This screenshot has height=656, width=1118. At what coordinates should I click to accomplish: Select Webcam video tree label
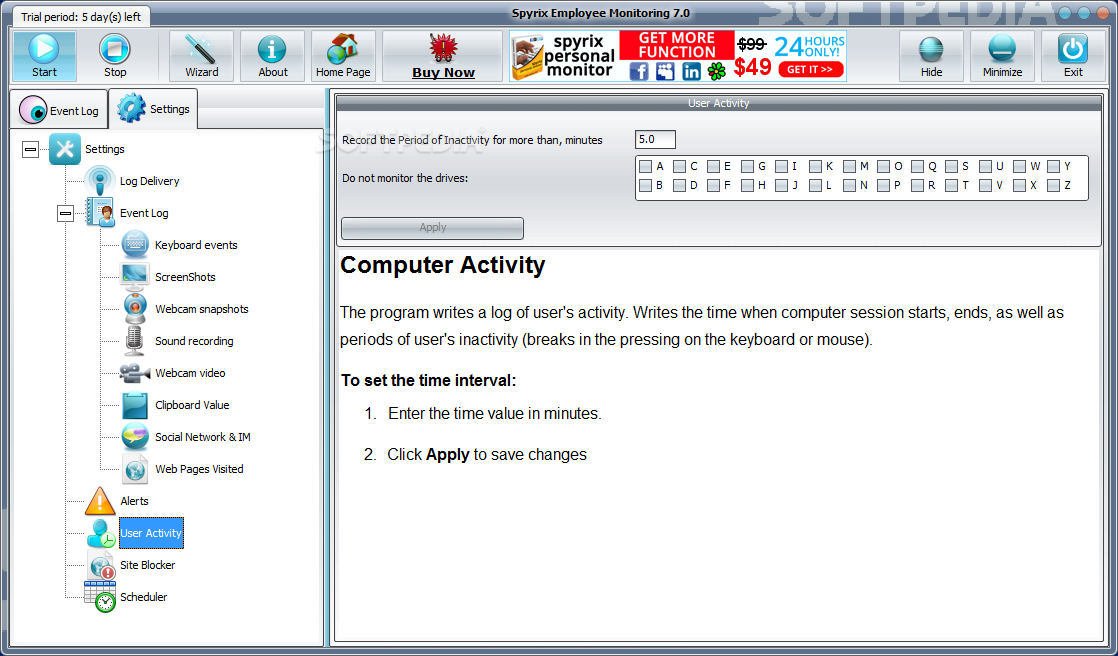pos(190,373)
